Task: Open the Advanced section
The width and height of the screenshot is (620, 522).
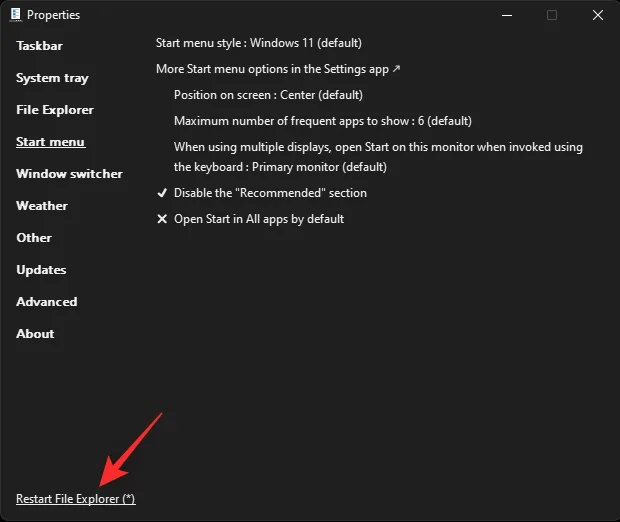Action: coord(47,302)
